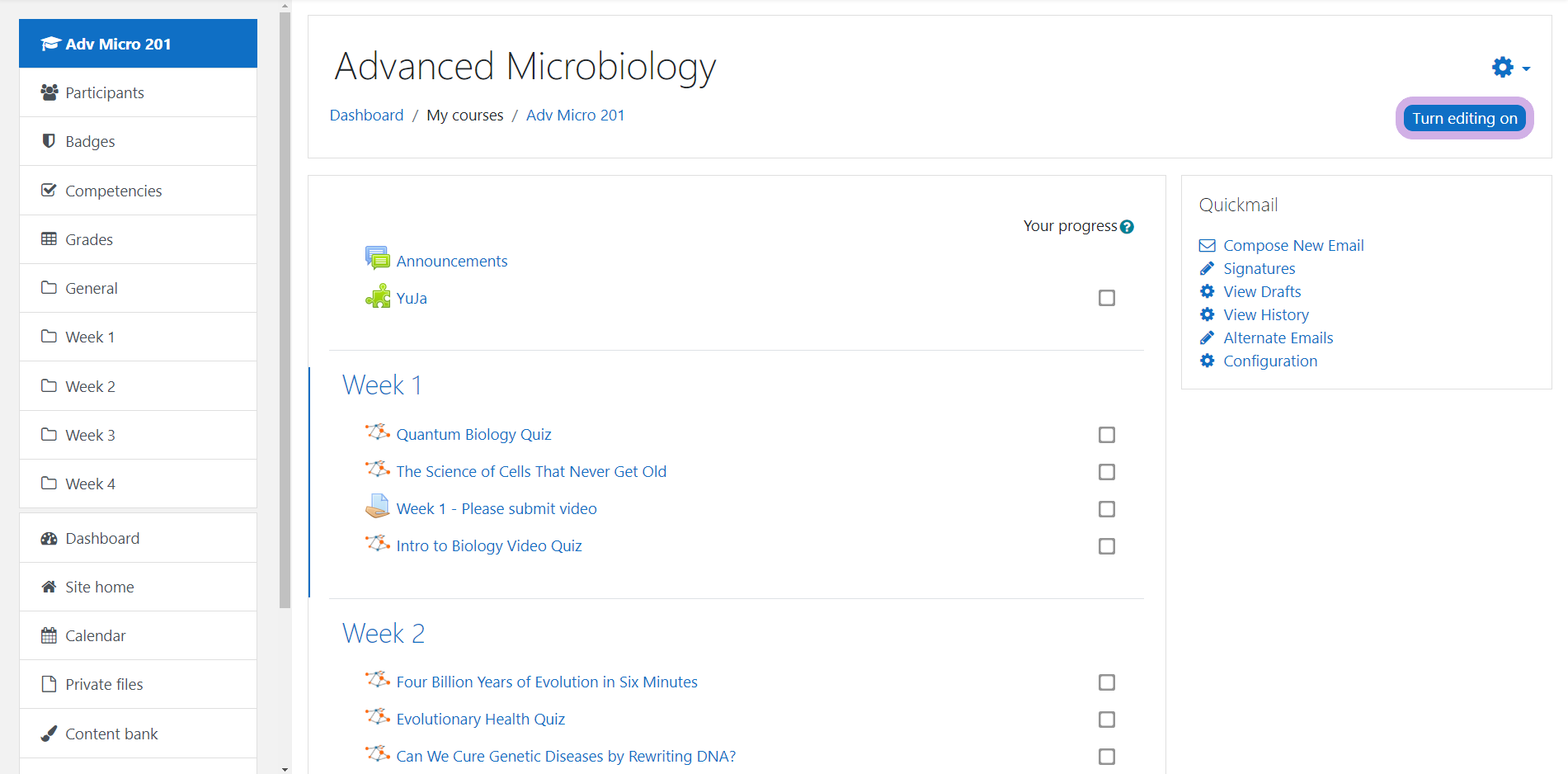The width and height of the screenshot is (1568, 774).
Task: Click the Week 1 assignment submission icon
Action: pos(378,507)
